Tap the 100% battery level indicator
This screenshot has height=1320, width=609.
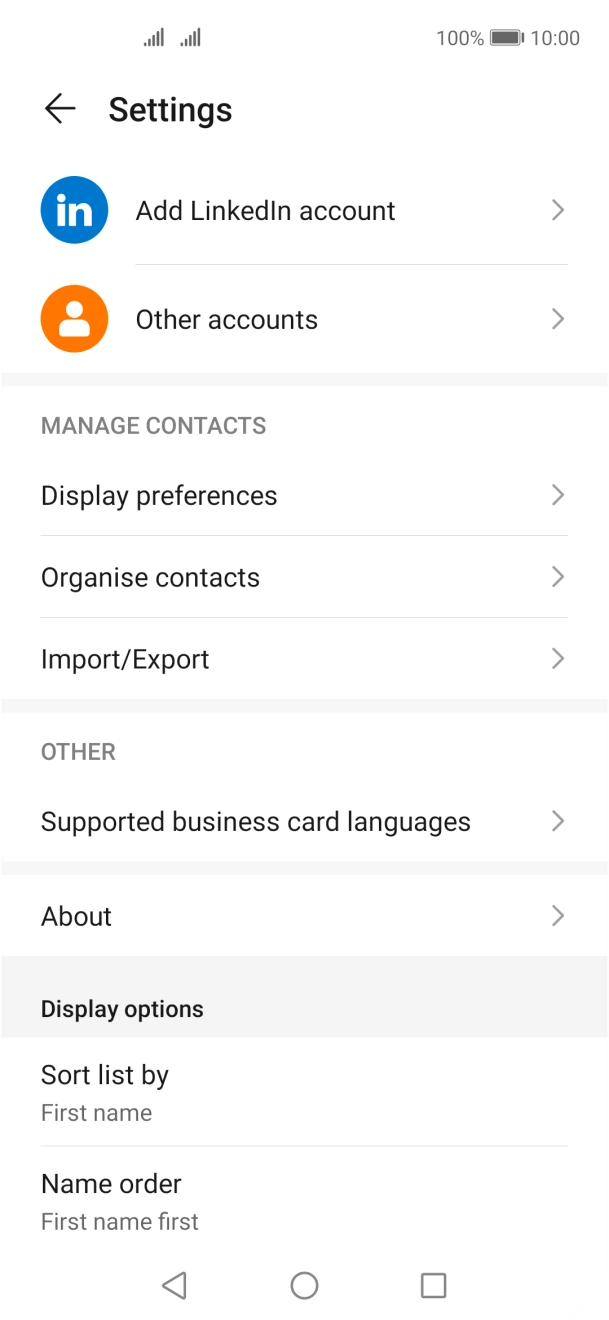[457, 38]
